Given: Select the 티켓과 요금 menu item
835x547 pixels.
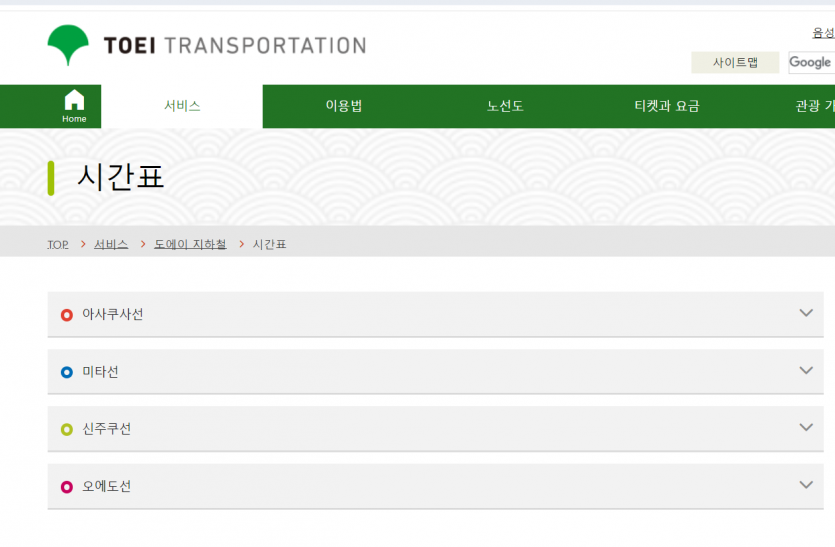Looking at the screenshot, I should (667, 106).
